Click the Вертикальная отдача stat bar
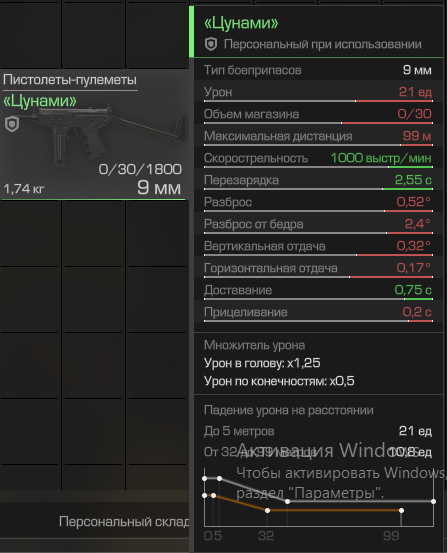This screenshot has width=447, height=553. (x=318, y=255)
